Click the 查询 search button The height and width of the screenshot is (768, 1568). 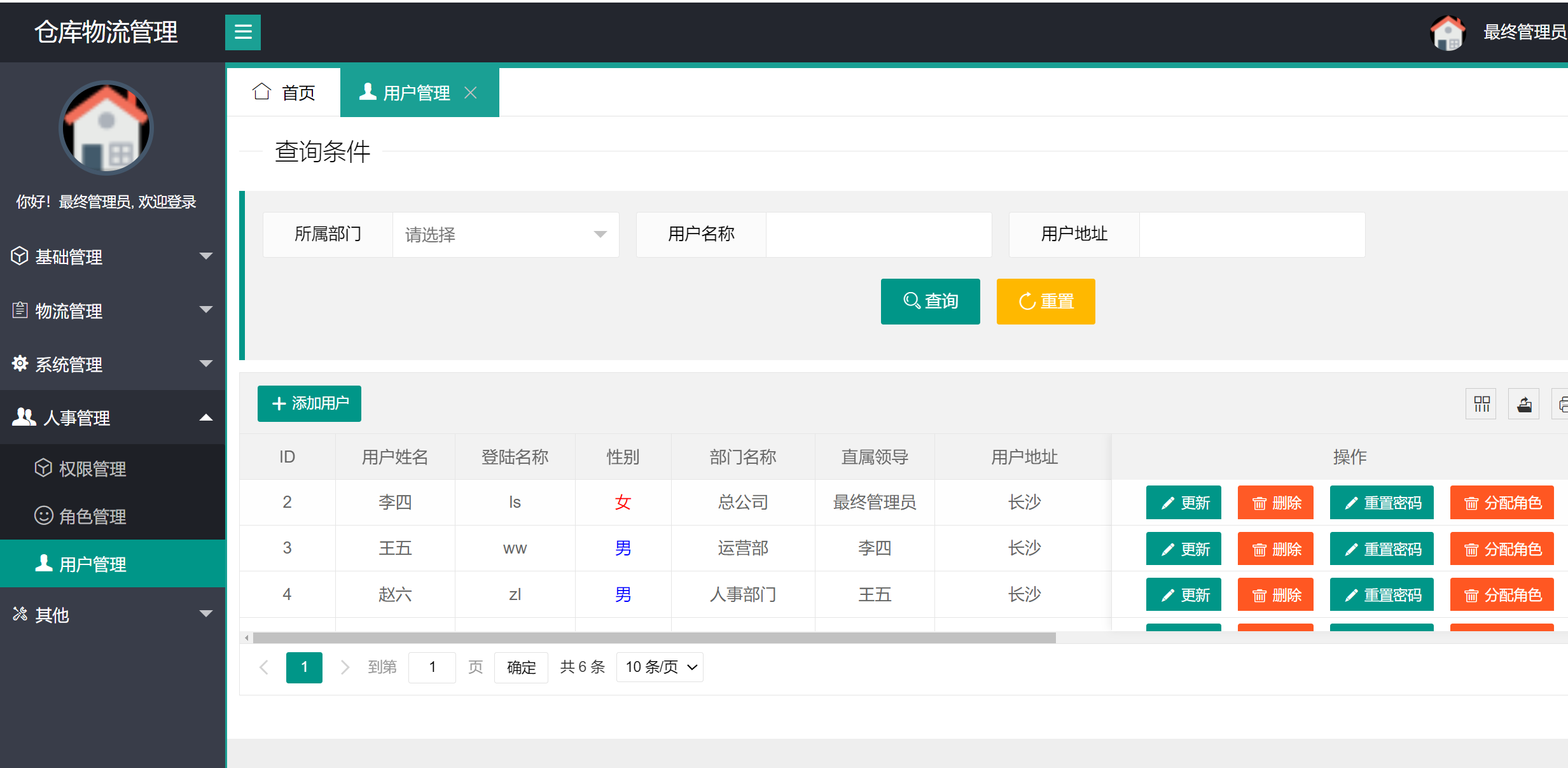pos(930,301)
